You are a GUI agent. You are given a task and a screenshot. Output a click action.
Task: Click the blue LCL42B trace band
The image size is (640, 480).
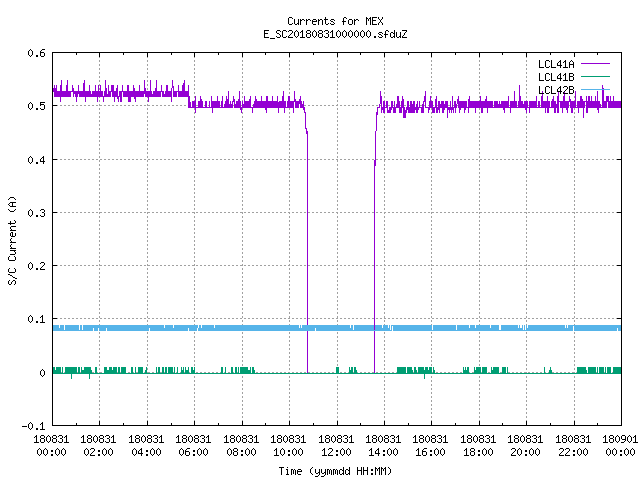click(x=337, y=328)
